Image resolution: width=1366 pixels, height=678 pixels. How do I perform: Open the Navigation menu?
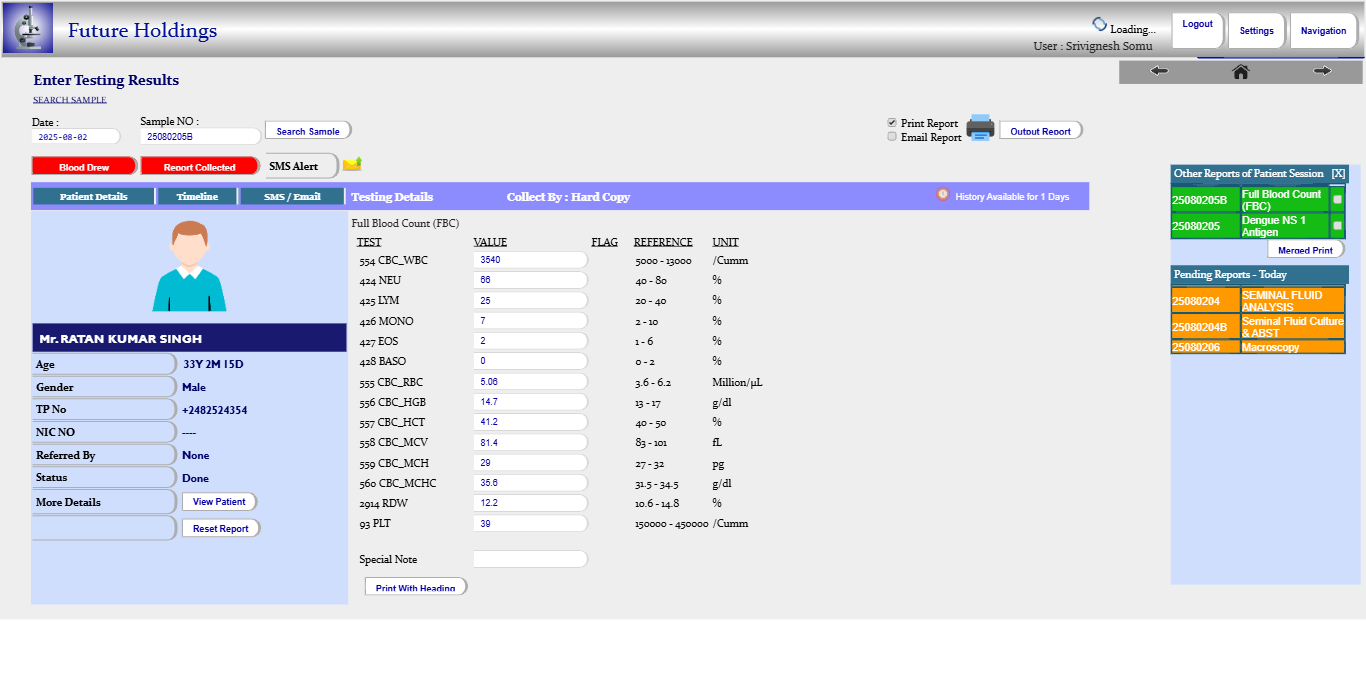[x=1323, y=31]
